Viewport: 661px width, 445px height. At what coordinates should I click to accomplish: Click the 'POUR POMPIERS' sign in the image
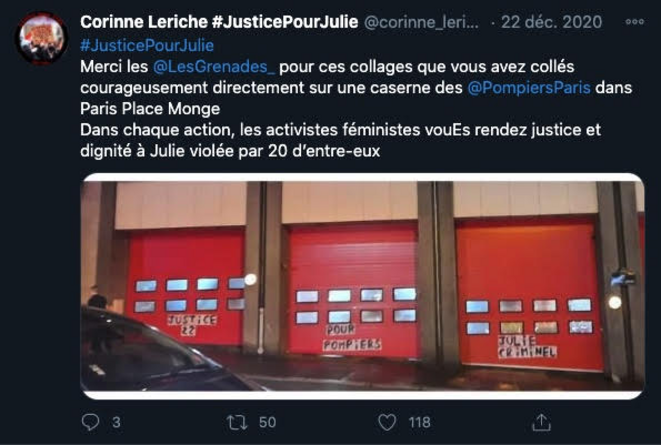352,338
